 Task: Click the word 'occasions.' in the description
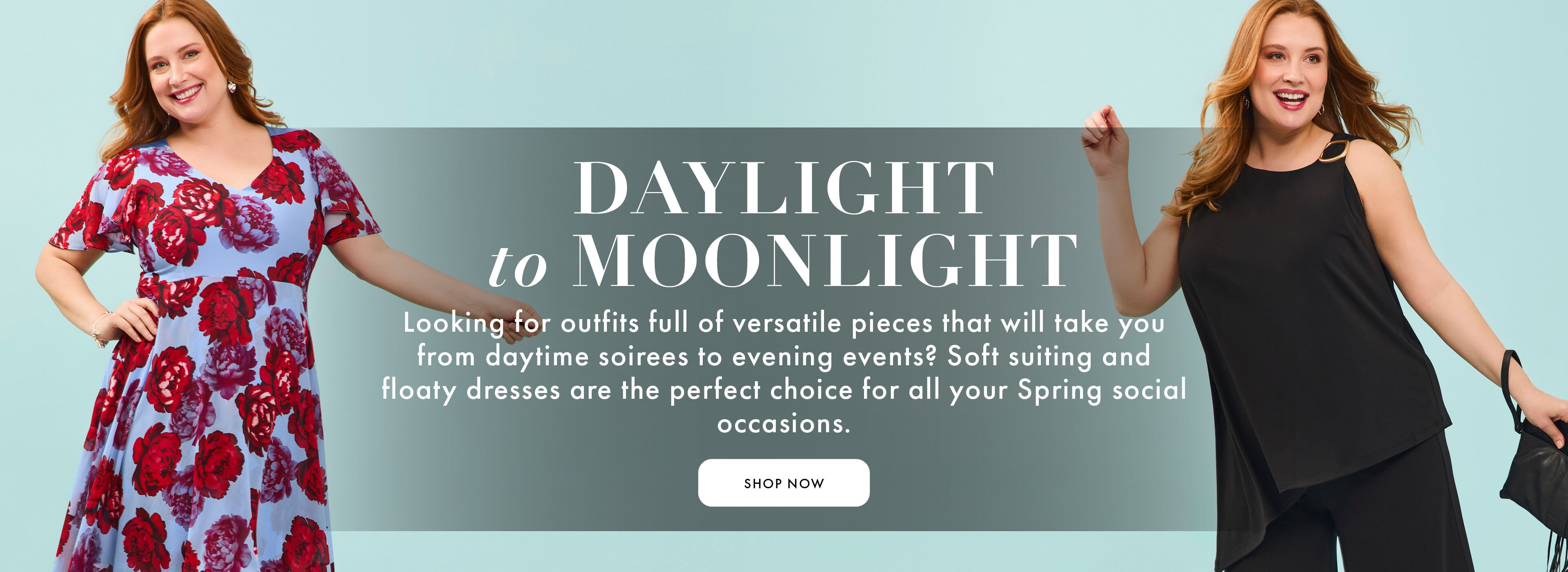tap(784, 423)
